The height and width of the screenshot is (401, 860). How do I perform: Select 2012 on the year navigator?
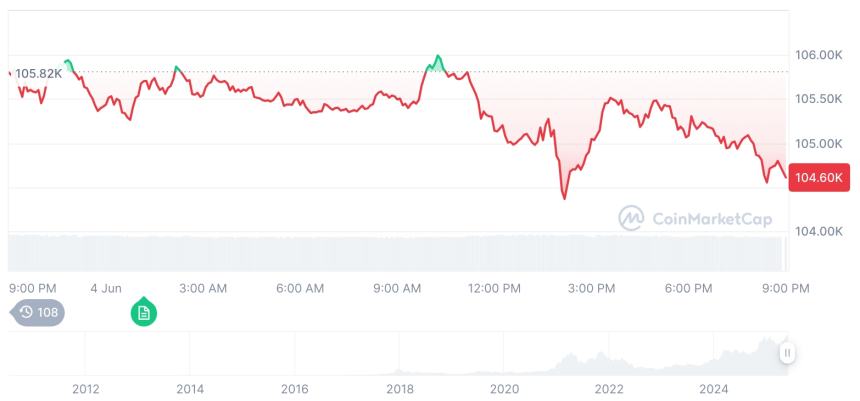click(85, 388)
